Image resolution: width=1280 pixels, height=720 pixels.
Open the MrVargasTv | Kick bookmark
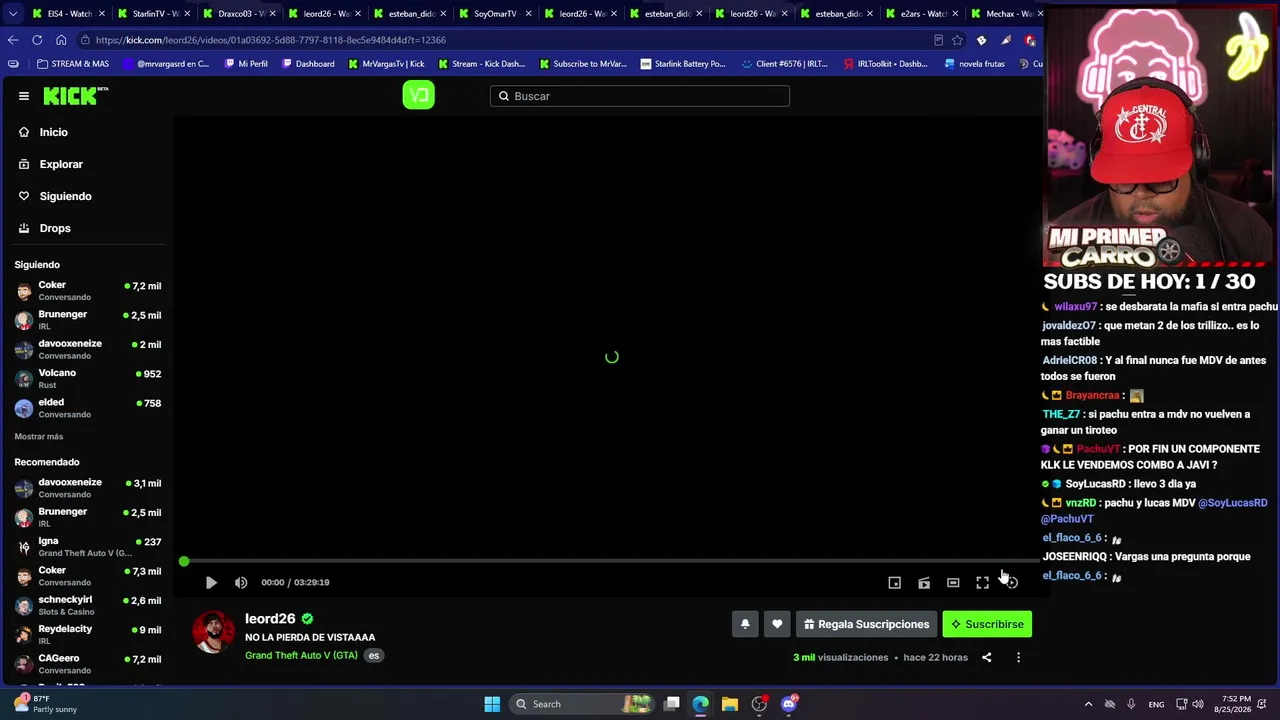386,64
